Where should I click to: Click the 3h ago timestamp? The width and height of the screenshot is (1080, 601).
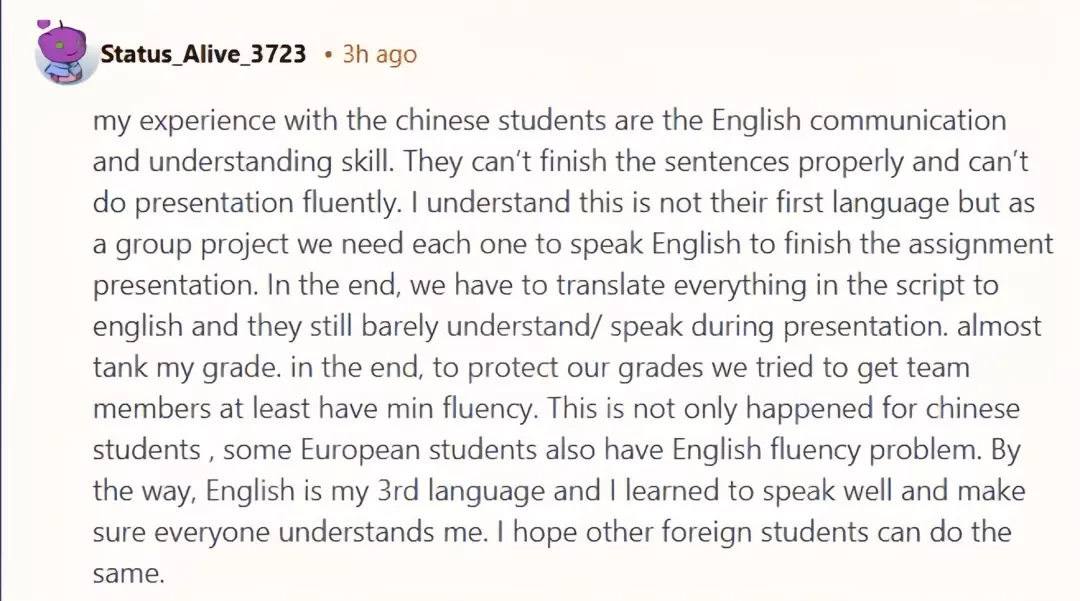pos(380,54)
